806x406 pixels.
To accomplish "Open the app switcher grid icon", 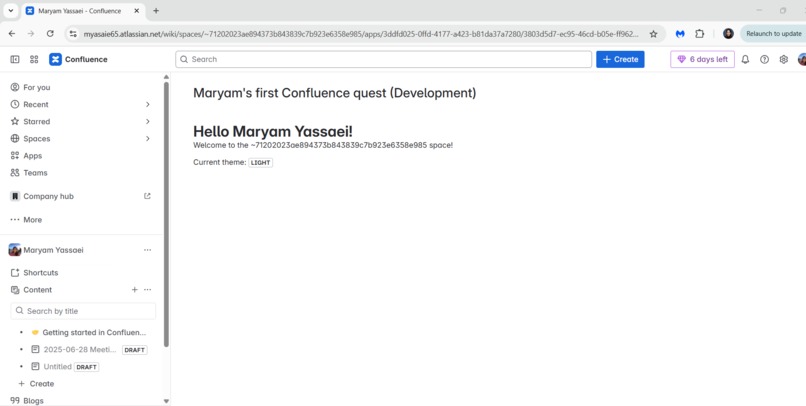I will (34, 59).
